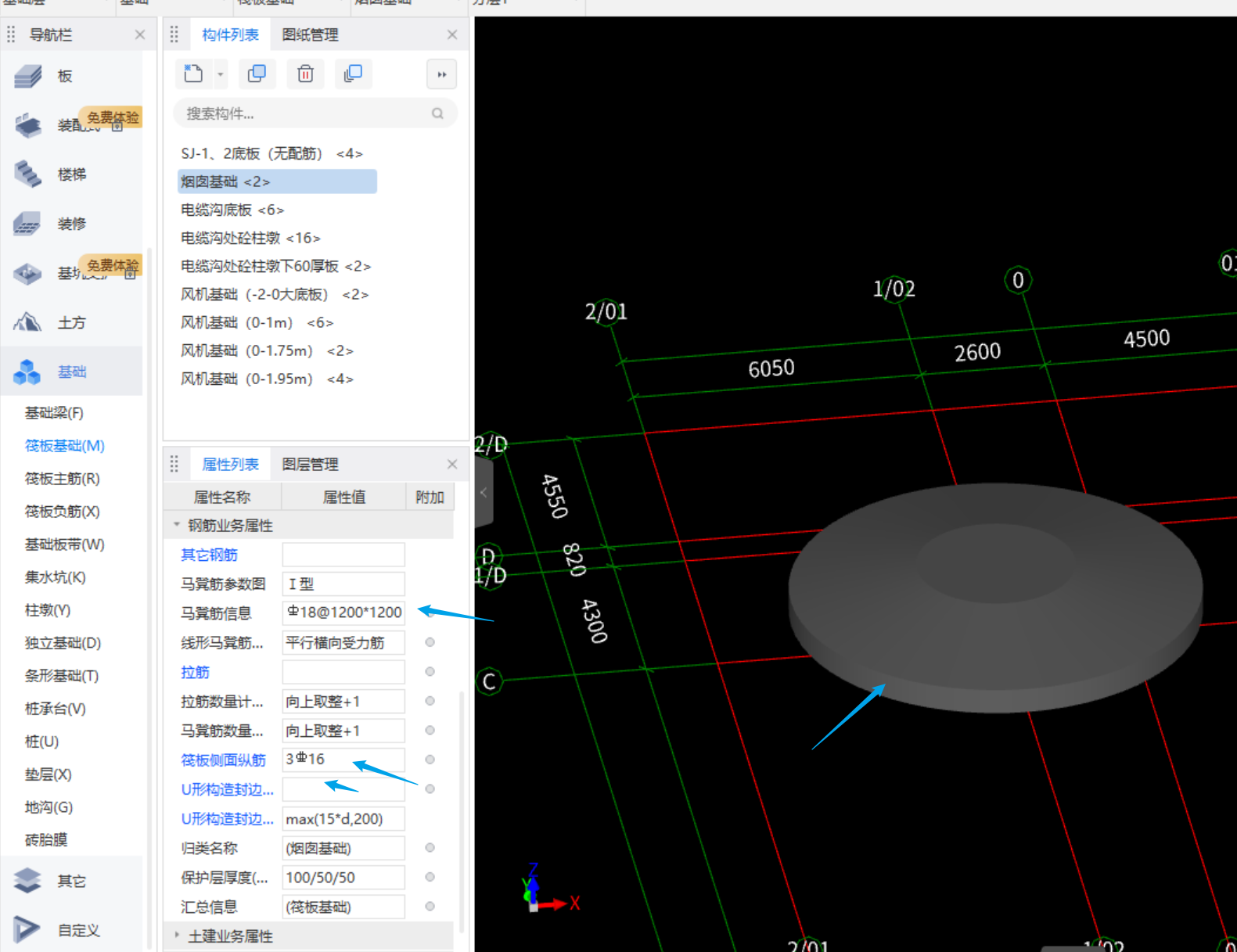Expand 土建业务属性 section

point(177,936)
